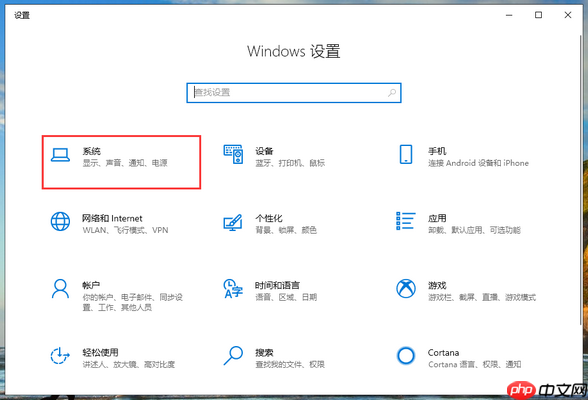Viewport: 588px width, 400px height.
Task: Click the Cortana 语言、权限、通知 description
Action: [x=474, y=364]
